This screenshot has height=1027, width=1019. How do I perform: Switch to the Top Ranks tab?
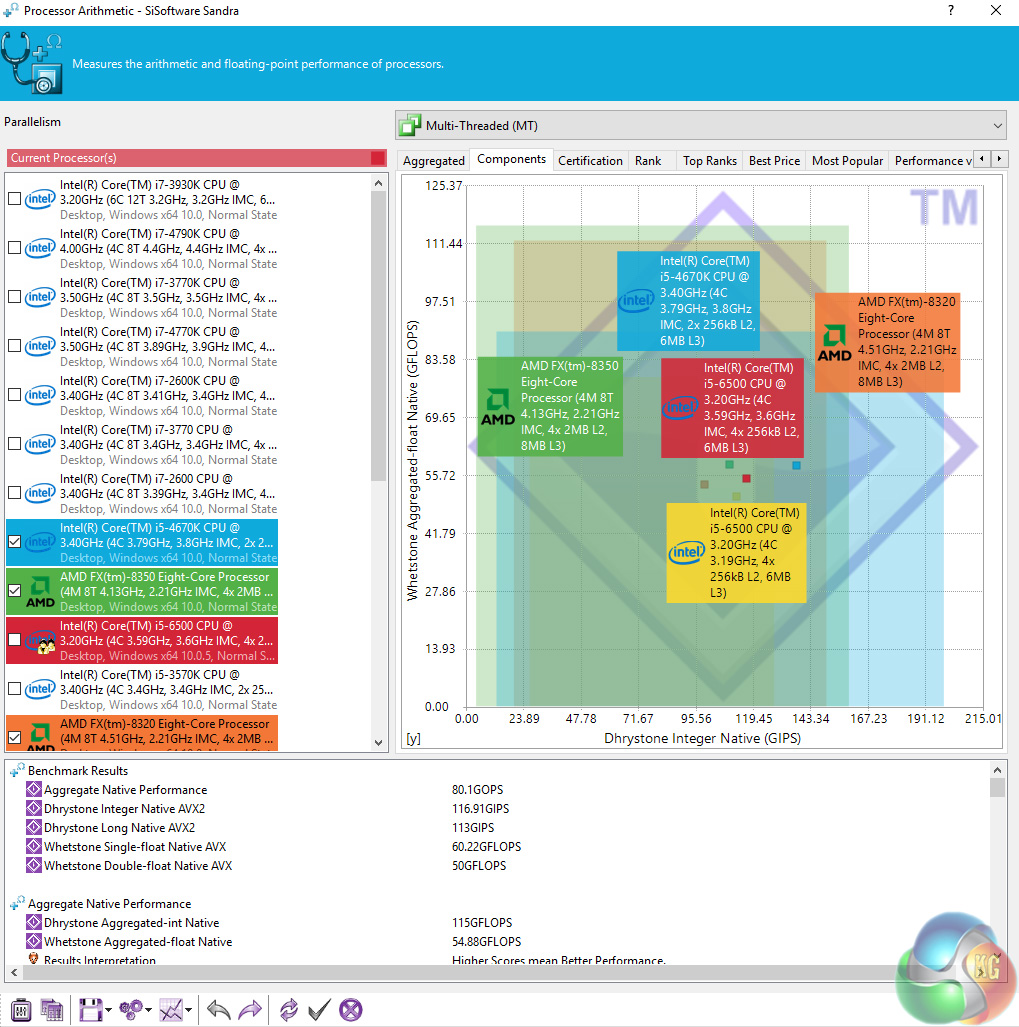(x=710, y=161)
